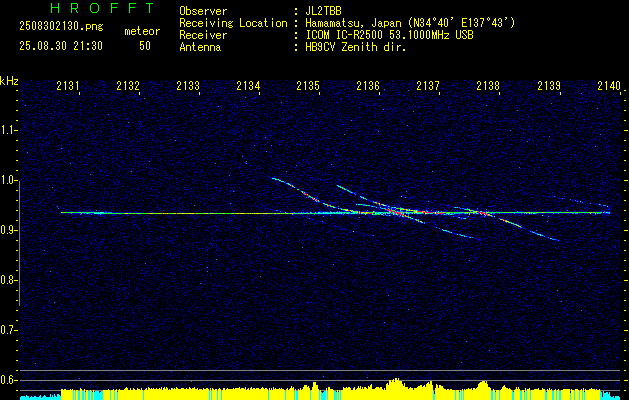Viewport: 629px width, 400px height.
Task: Click the Receiver label
Action: (x=203, y=35)
